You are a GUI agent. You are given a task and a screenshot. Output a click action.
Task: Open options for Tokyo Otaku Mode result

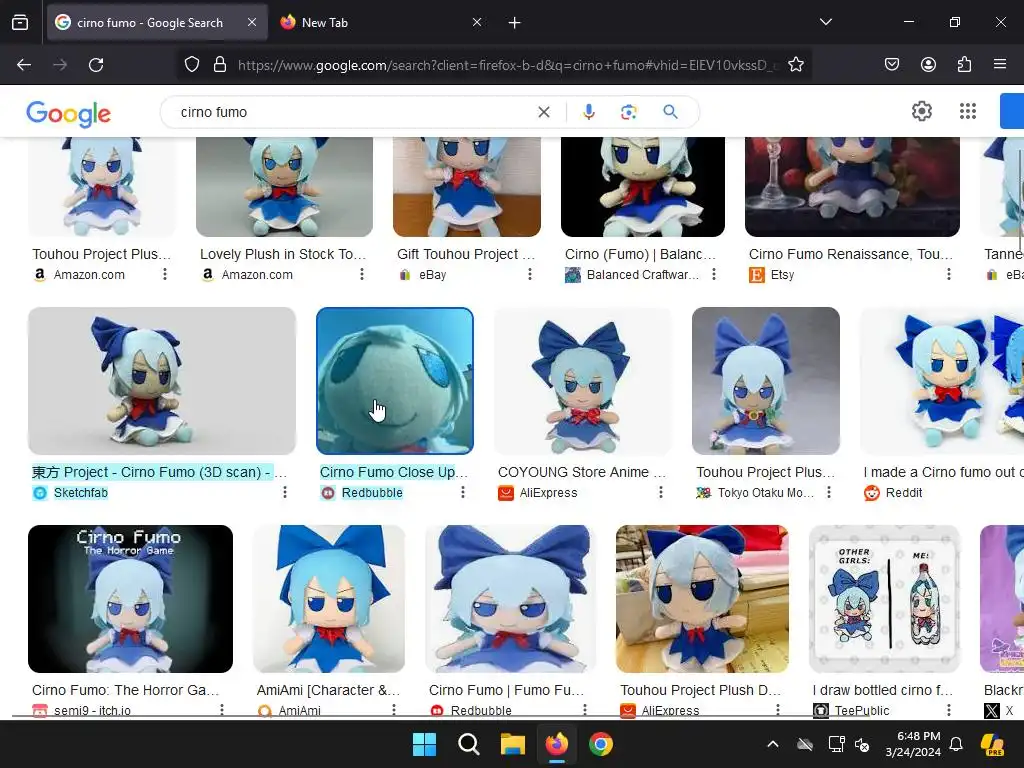point(829,492)
